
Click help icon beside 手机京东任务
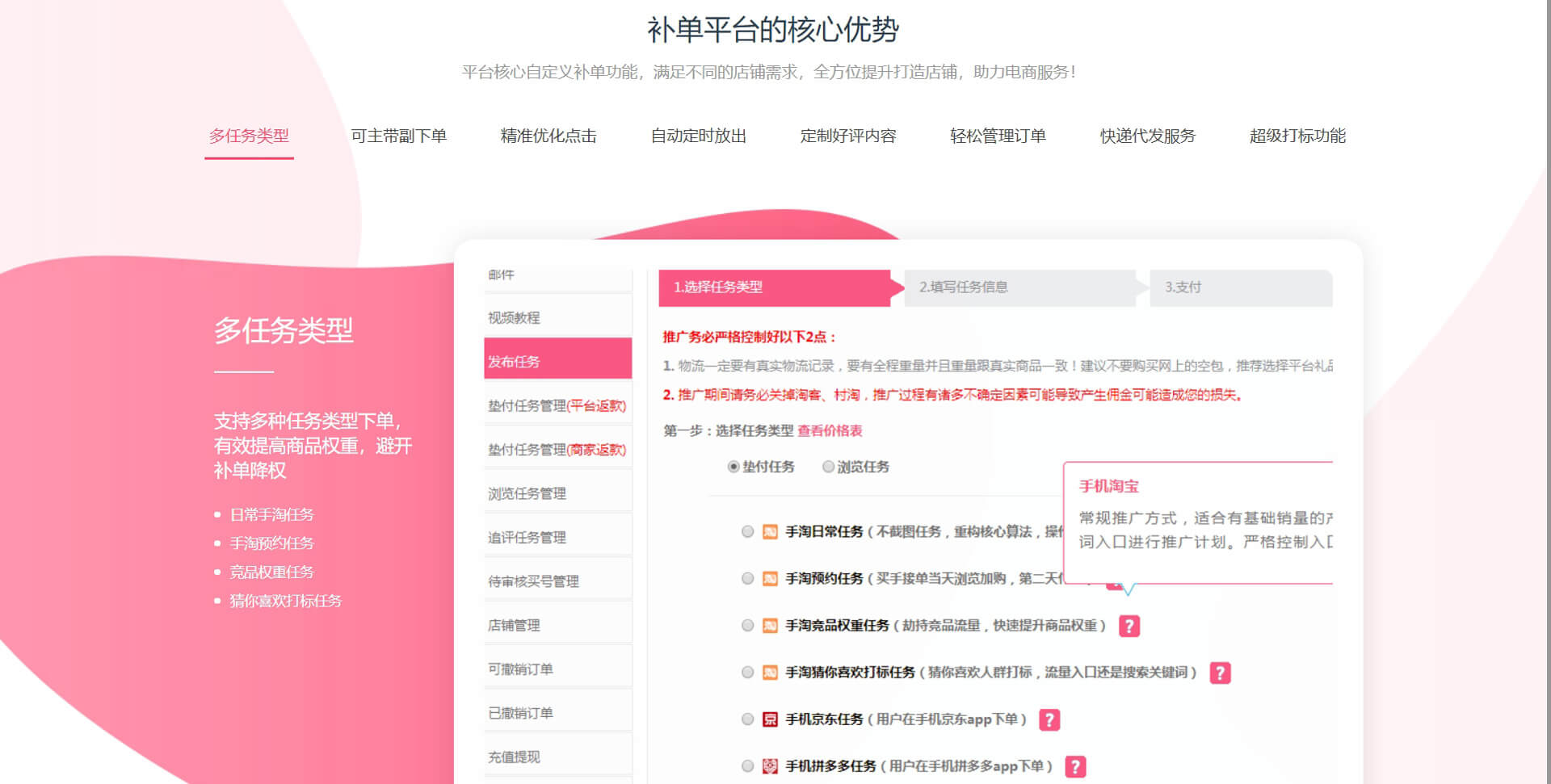[x=1049, y=719]
